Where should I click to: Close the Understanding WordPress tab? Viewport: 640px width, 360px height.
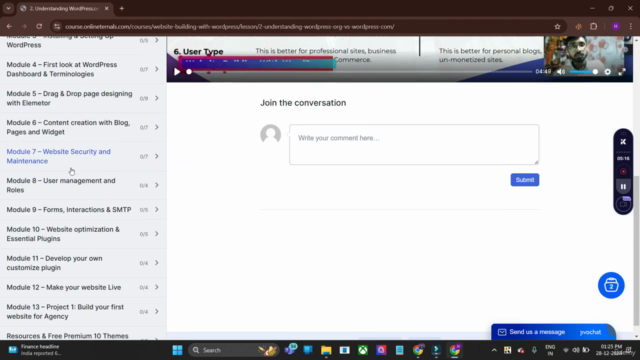pos(107,8)
